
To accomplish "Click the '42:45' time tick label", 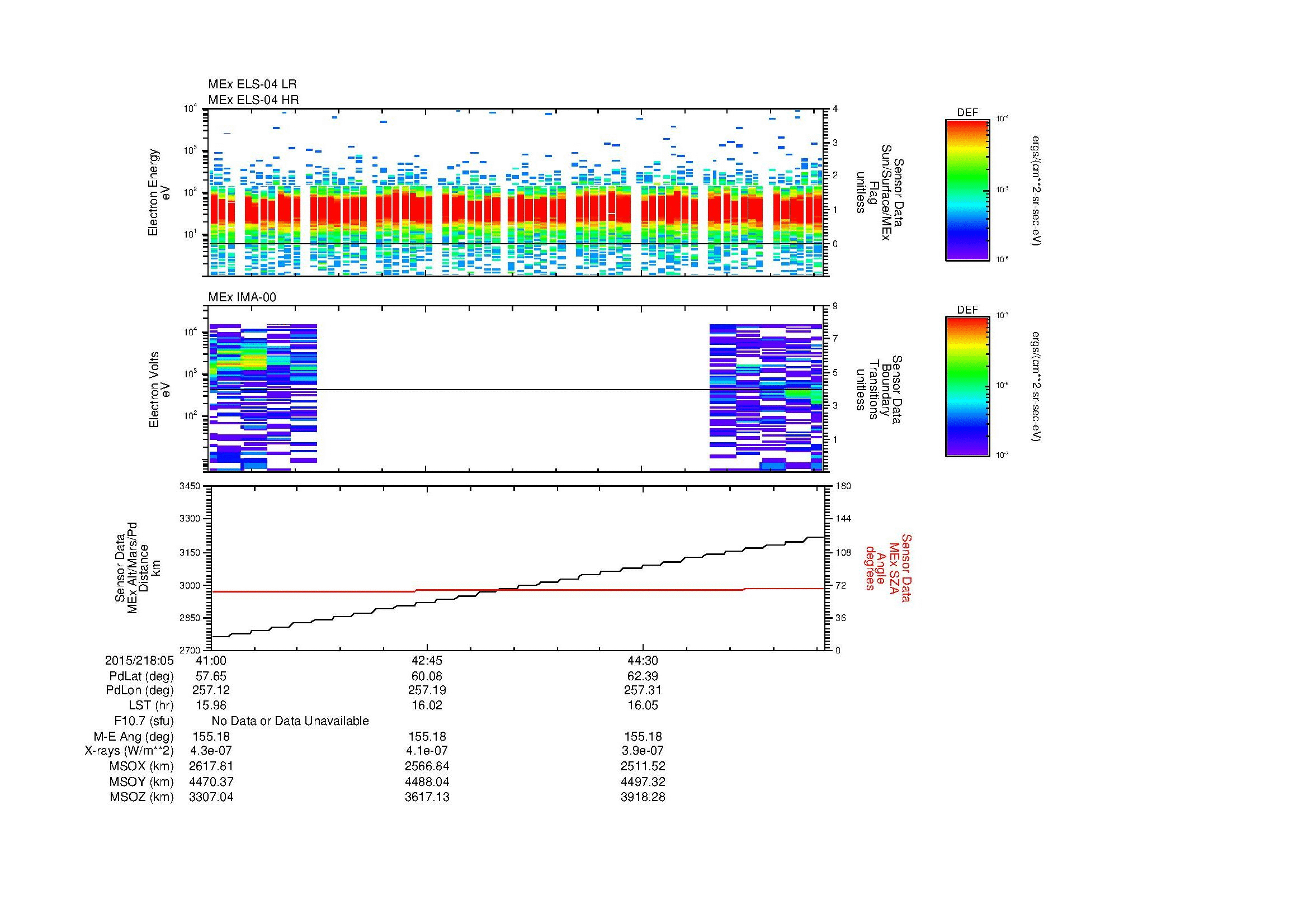I will [x=427, y=660].
